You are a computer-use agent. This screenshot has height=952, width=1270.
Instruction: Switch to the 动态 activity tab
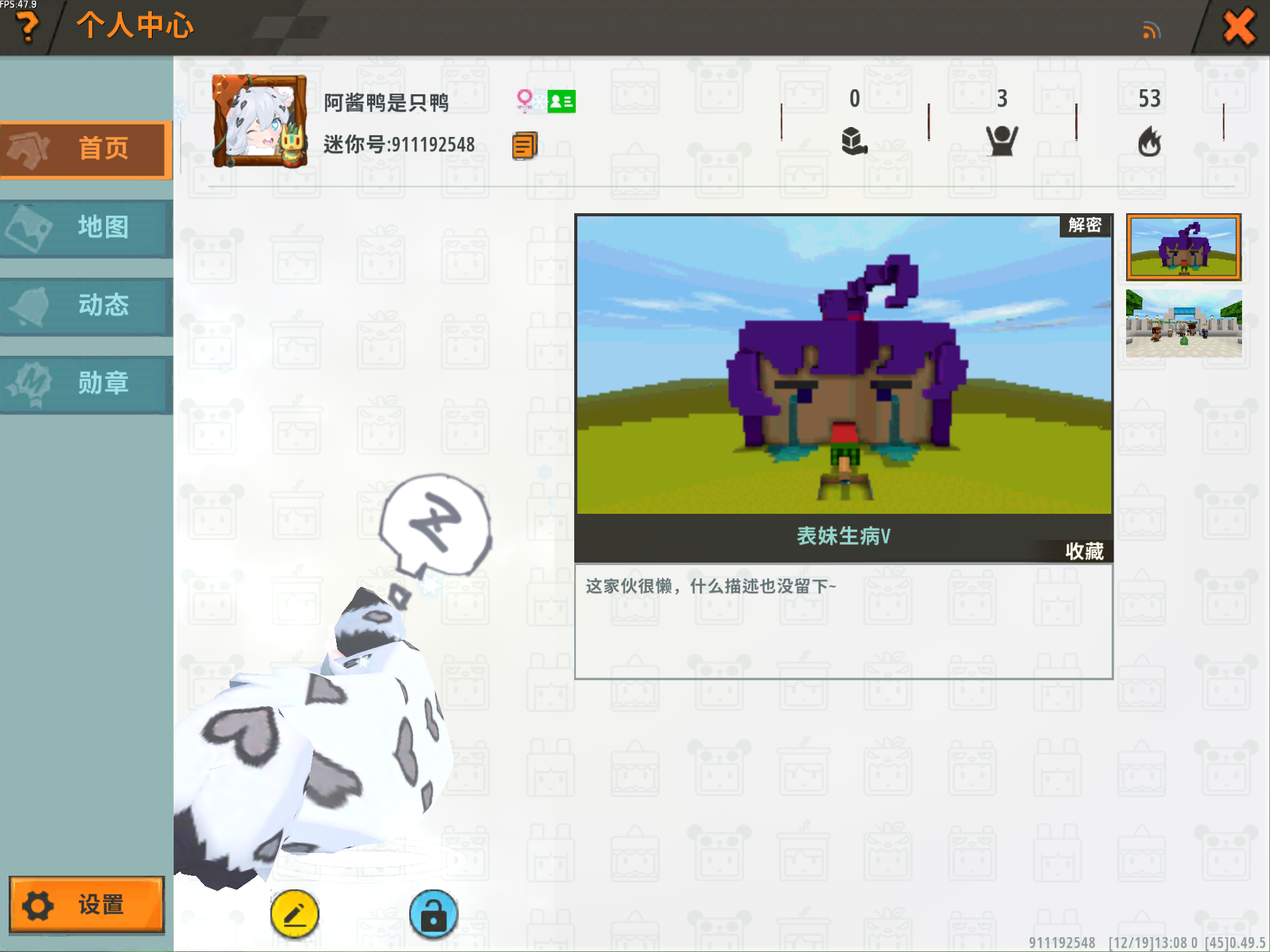click(x=86, y=306)
